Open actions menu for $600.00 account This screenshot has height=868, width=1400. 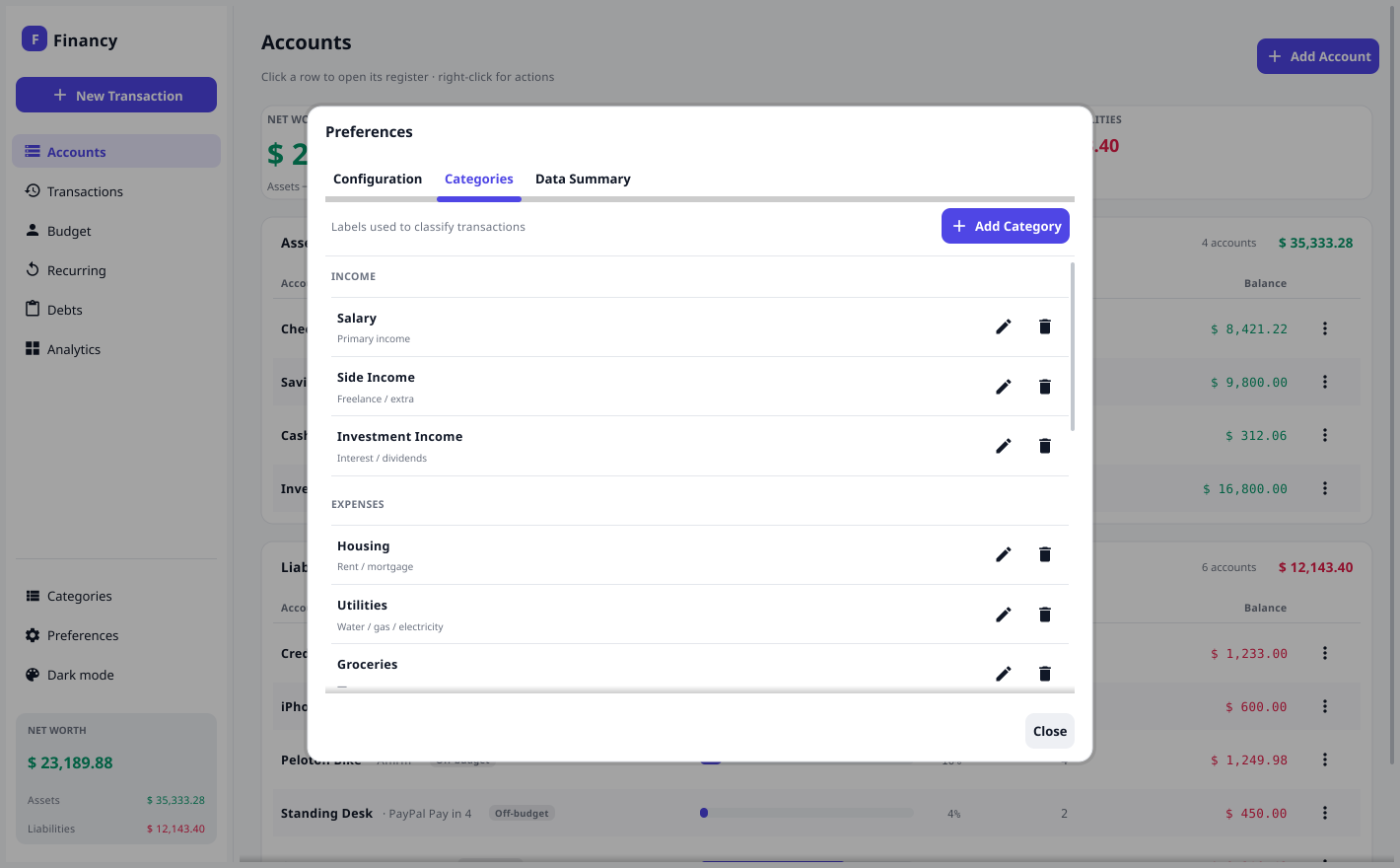pos(1325,706)
